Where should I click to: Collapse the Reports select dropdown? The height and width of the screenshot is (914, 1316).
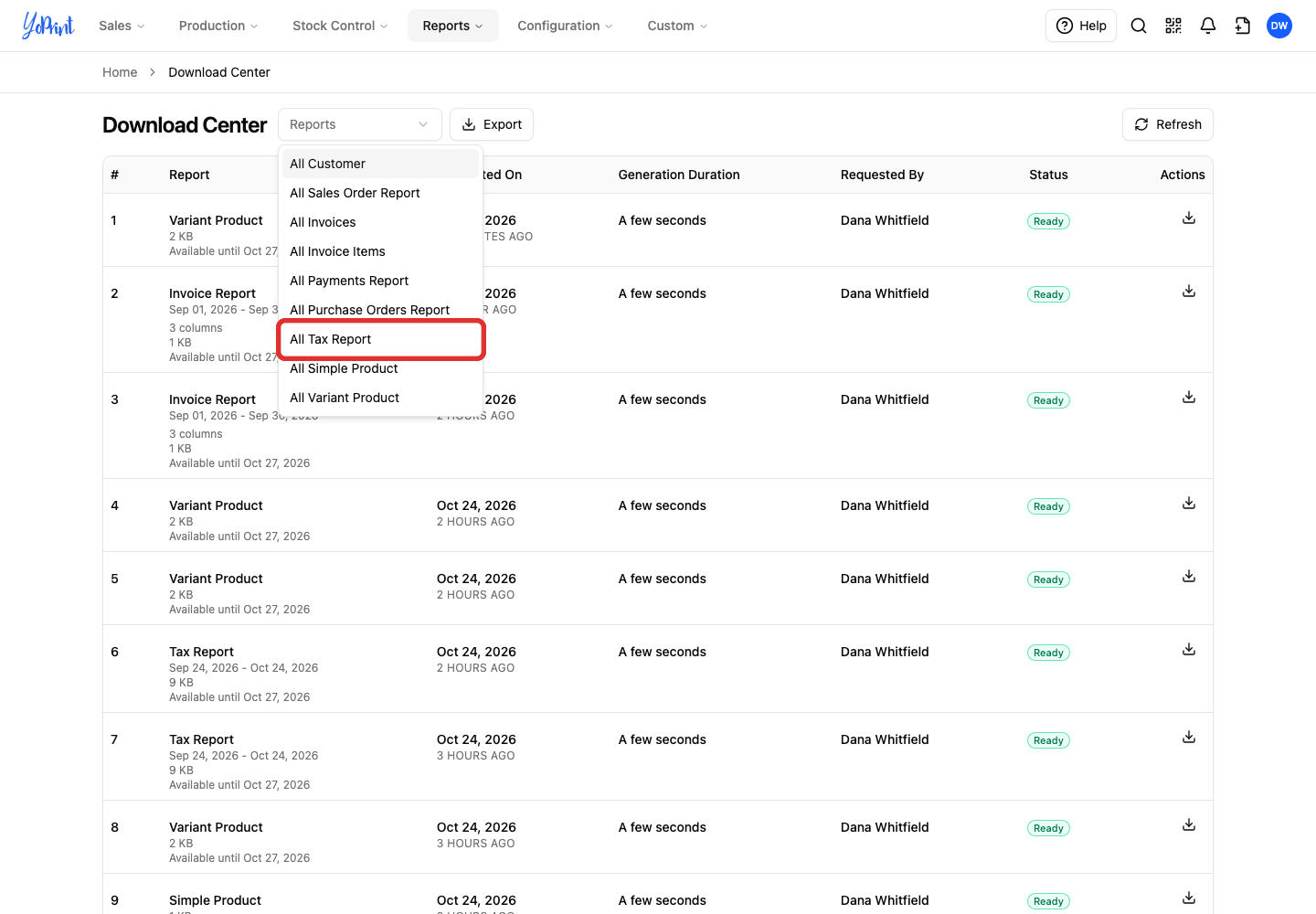[360, 124]
